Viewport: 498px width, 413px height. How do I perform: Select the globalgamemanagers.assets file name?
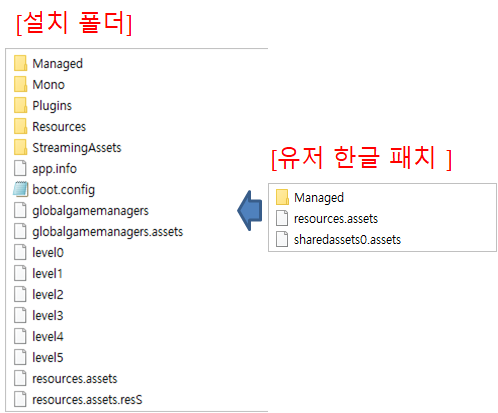[108, 232]
